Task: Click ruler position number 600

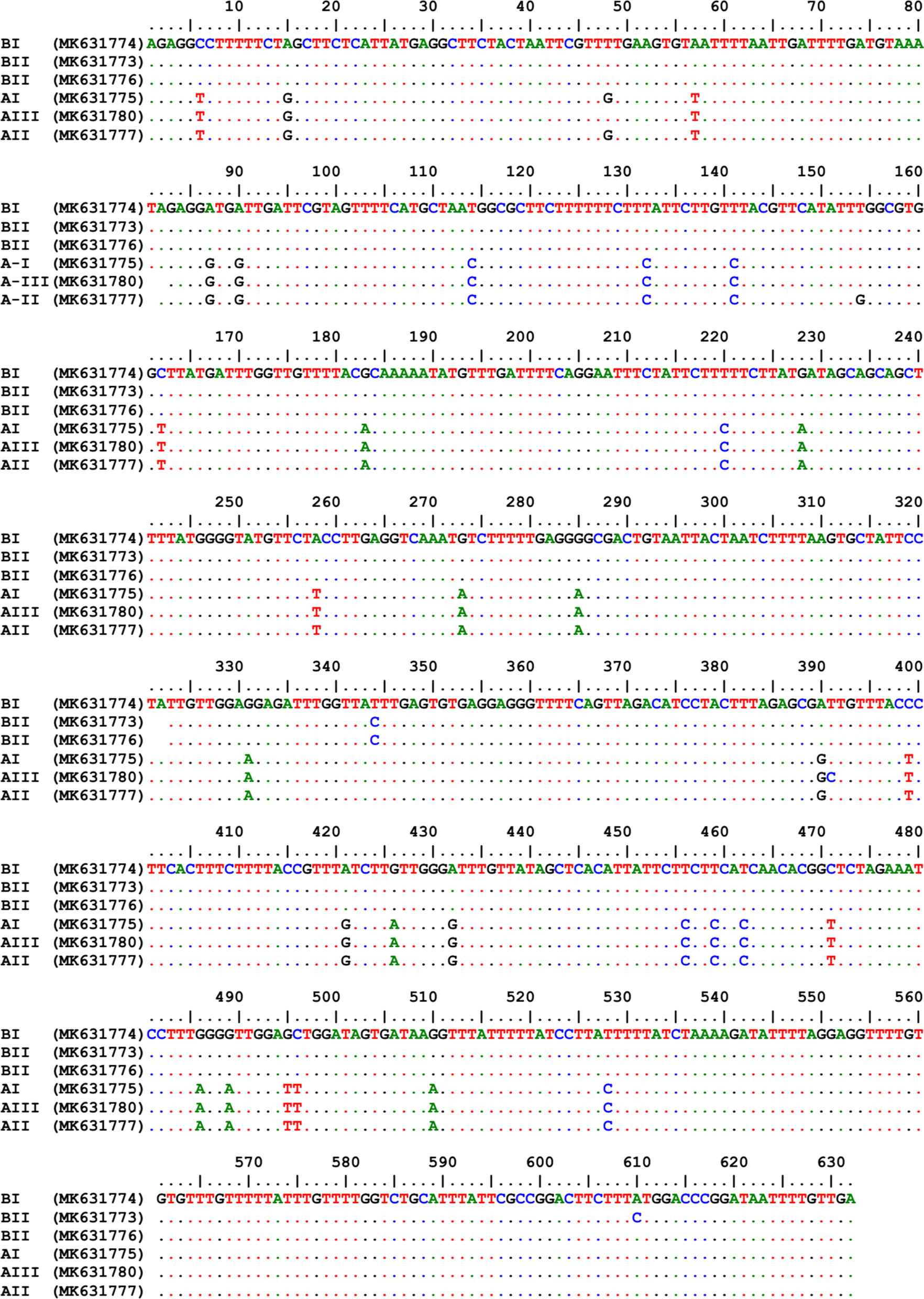Action: click(540, 1162)
